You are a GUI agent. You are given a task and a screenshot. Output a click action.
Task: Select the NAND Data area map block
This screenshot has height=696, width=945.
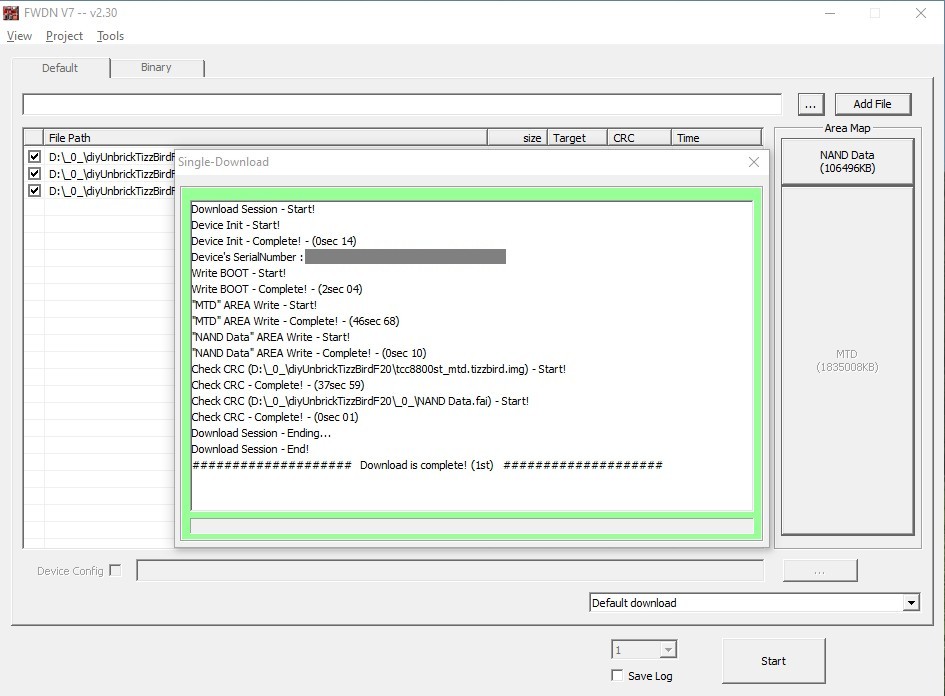click(847, 161)
